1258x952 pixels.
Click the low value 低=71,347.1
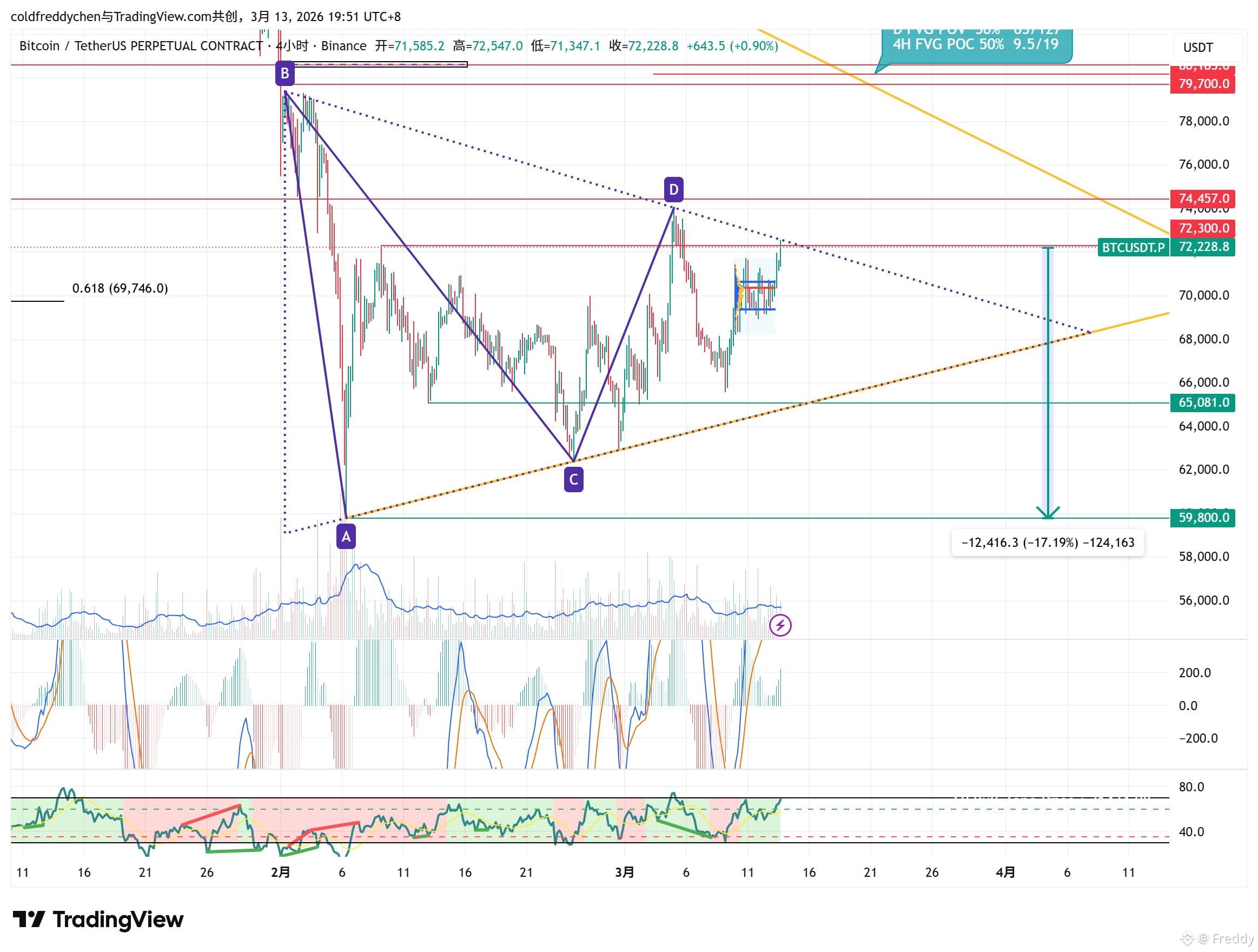point(565,46)
